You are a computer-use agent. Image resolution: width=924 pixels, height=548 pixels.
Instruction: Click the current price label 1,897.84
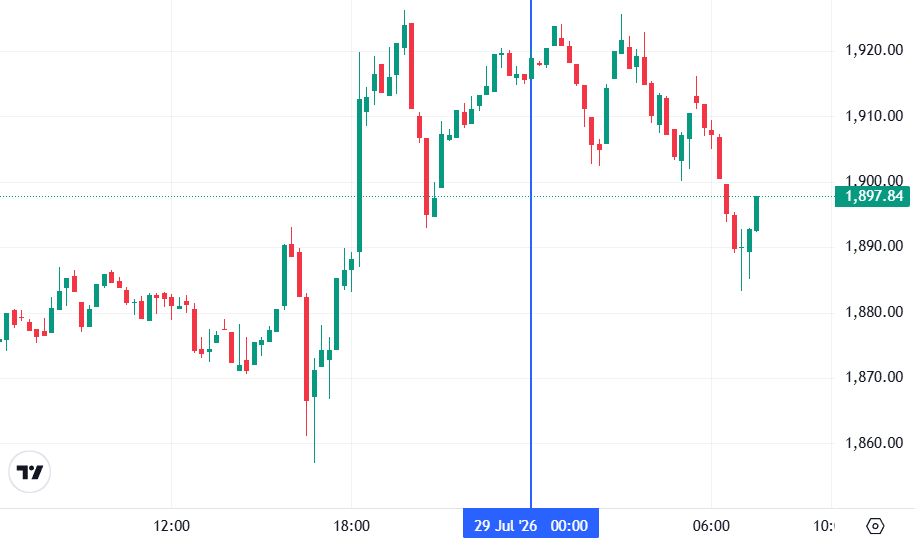[x=872, y=196]
